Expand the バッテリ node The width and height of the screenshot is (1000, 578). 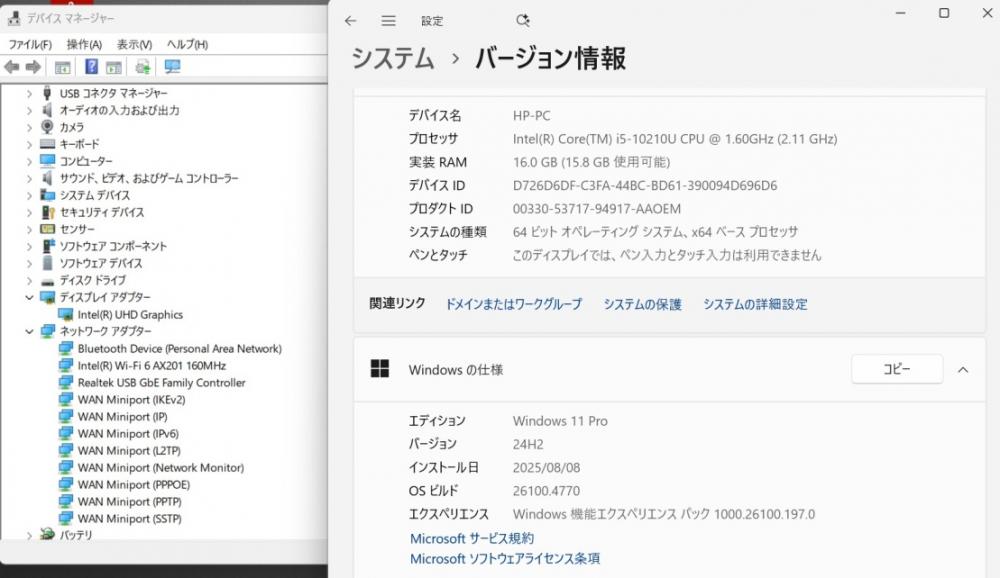click(x=29, y=535)
